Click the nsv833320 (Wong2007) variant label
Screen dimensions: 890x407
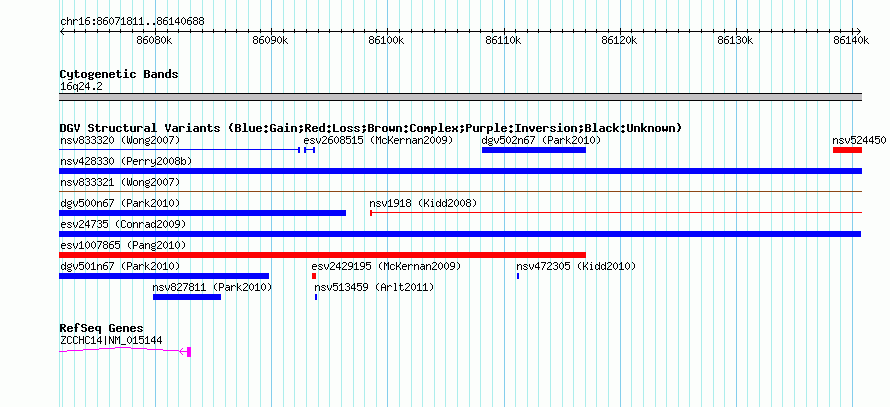pos(120,140)
